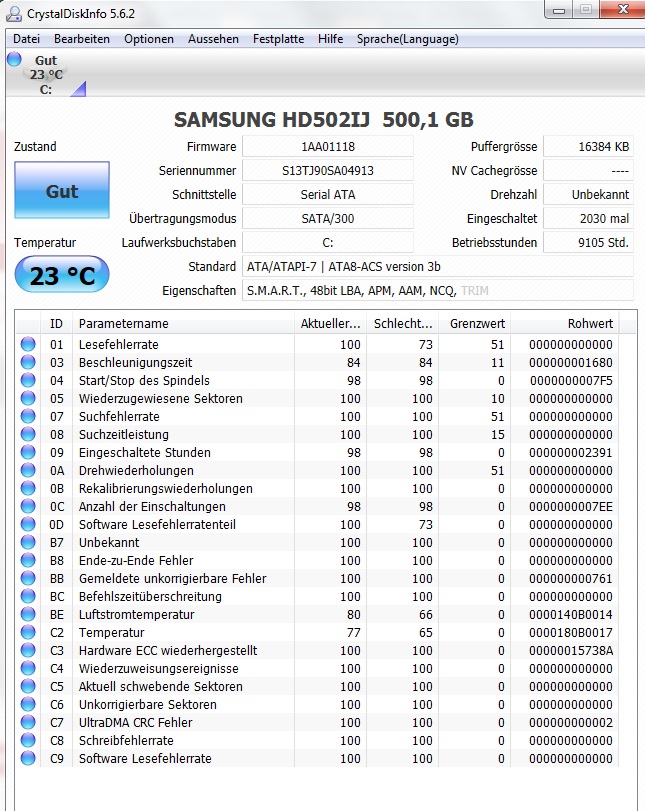Click the status orb for Rekalibrierungswiederholungen

[28, 488]
